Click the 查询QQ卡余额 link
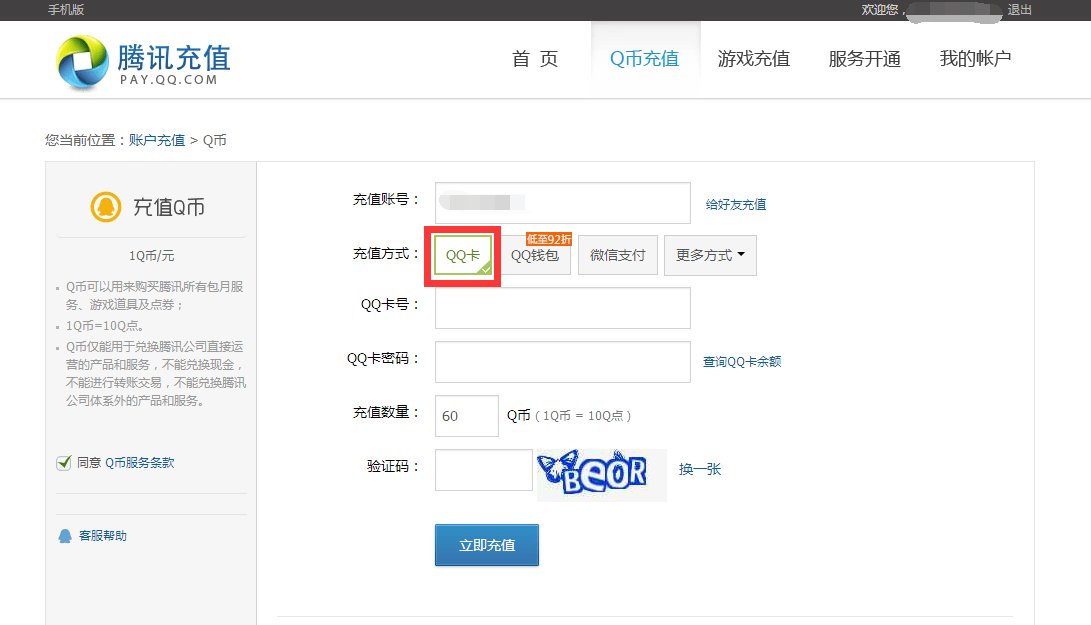The image size is (1091, 625). coord(742,362)
